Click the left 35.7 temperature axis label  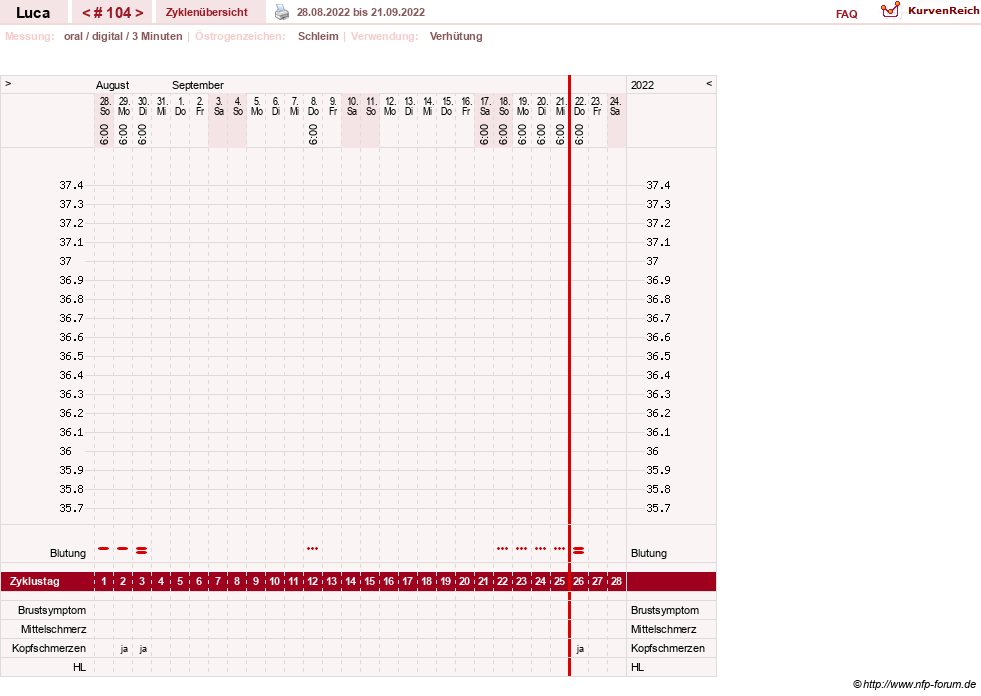71,508
